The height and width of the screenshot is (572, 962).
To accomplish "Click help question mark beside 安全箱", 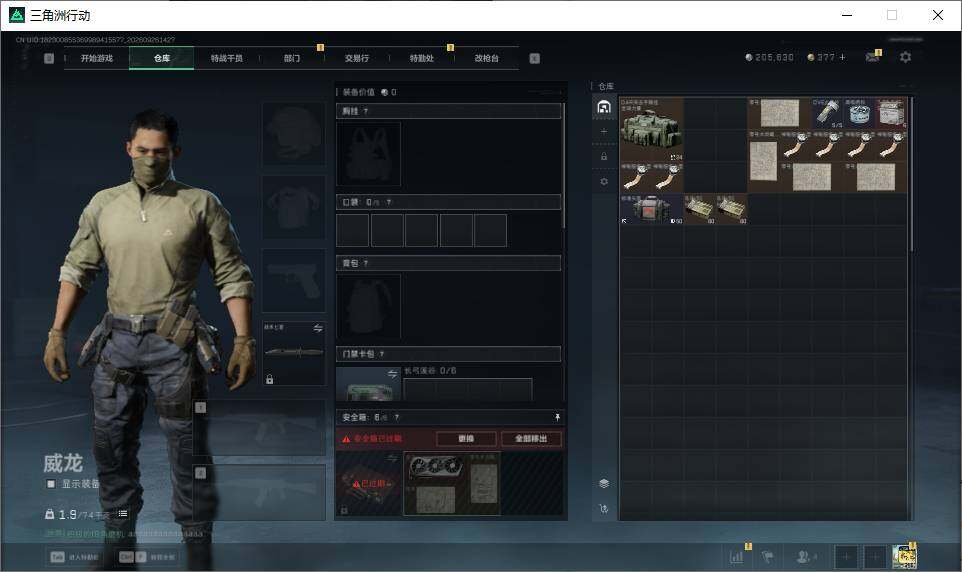I will (x=397, y=417).
